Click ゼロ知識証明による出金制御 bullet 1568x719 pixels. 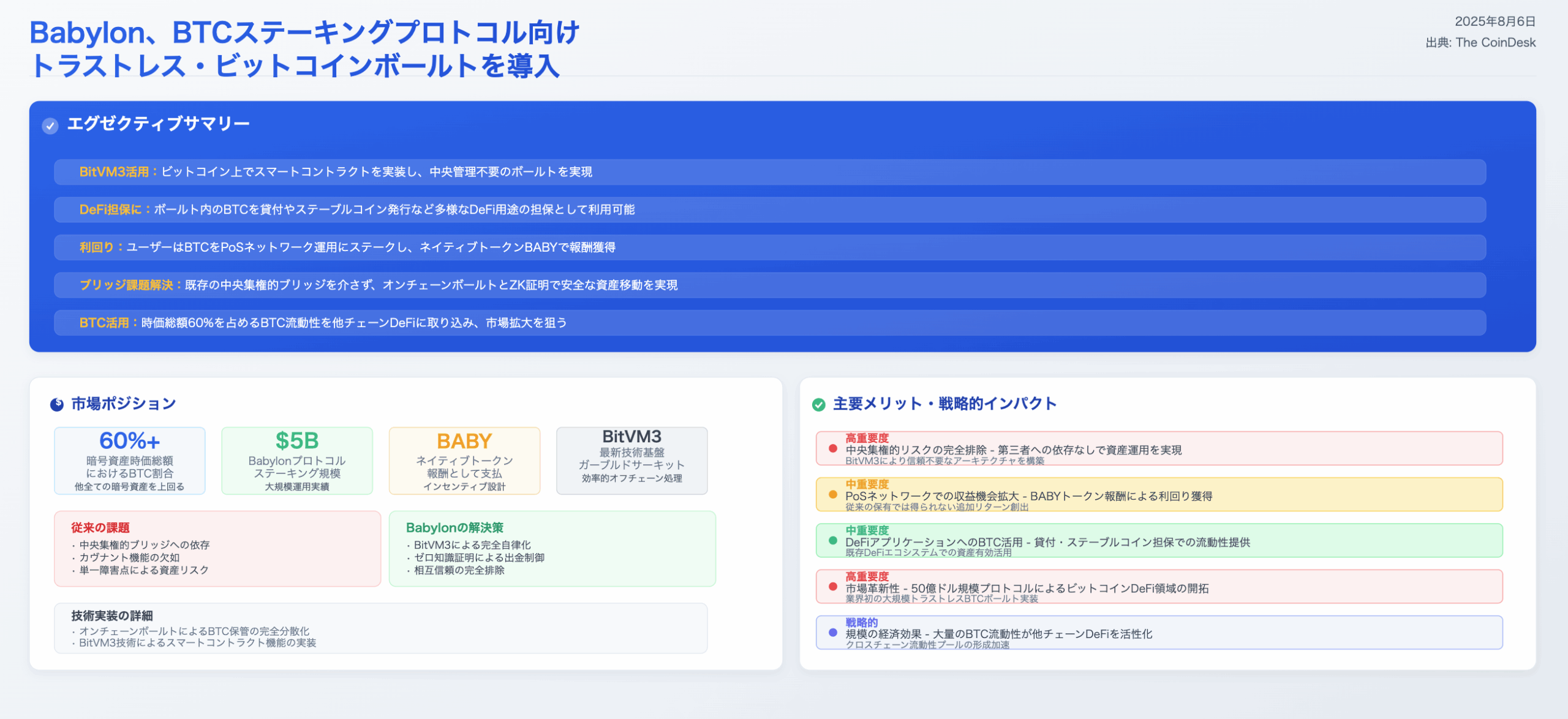479,558
